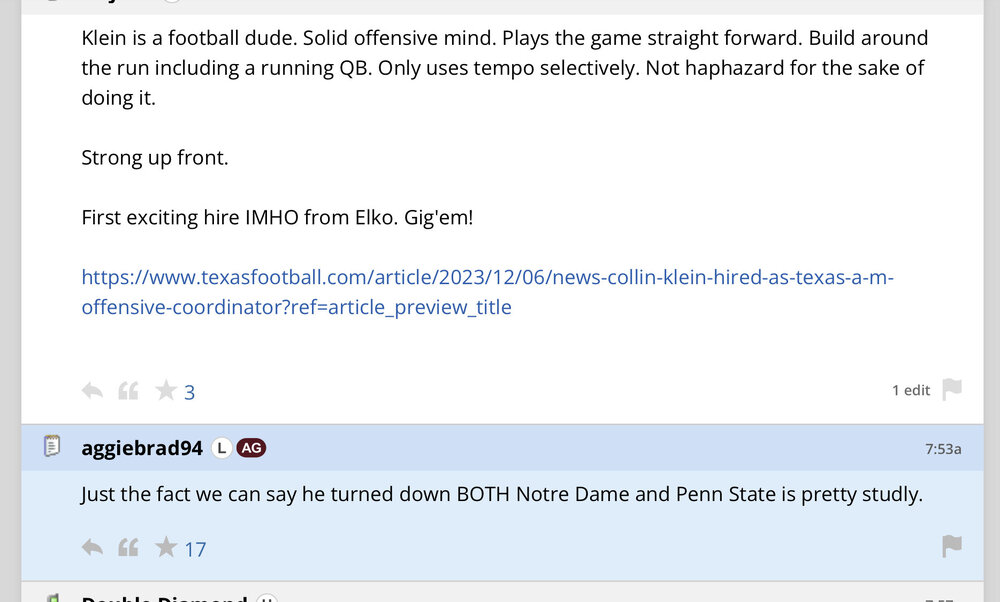Quote the Klein hire post

tap(128, 391)
